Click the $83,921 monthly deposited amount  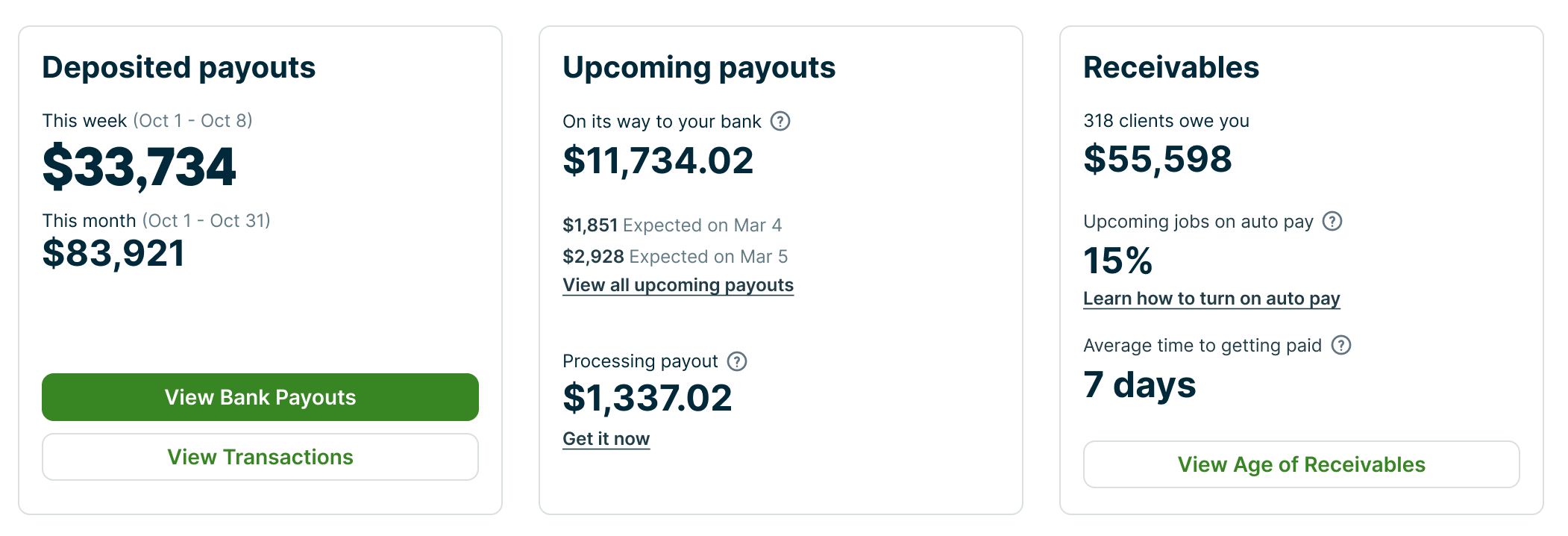113,253
